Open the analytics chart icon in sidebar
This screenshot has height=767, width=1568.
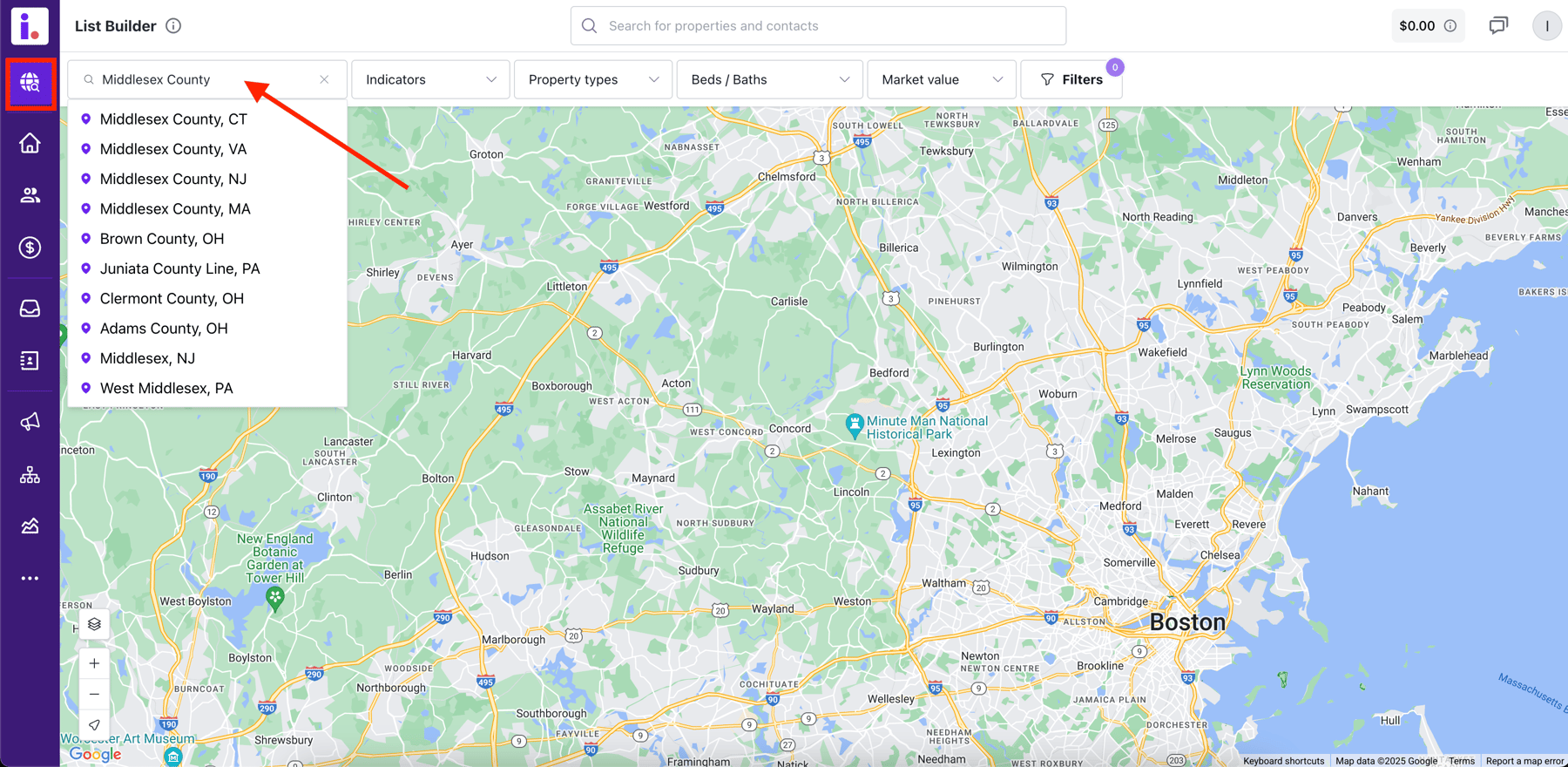pyautogui.click(x=30, y=526)
